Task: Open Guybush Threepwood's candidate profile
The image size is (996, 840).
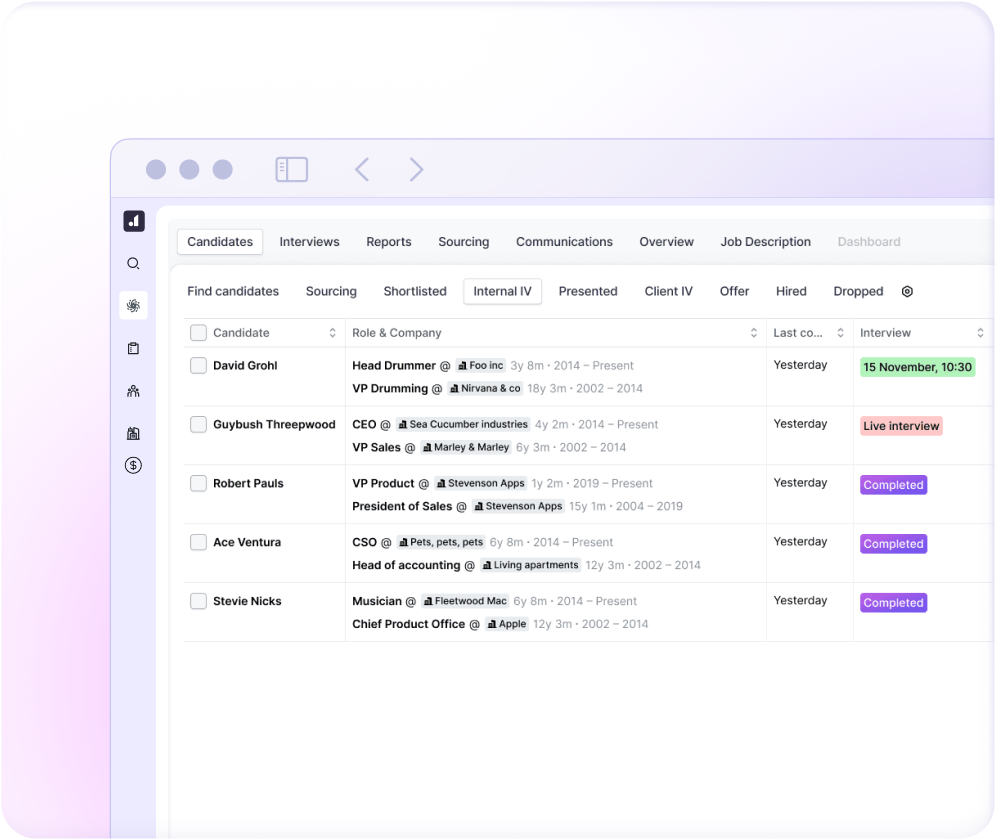Action: (274, 425)
